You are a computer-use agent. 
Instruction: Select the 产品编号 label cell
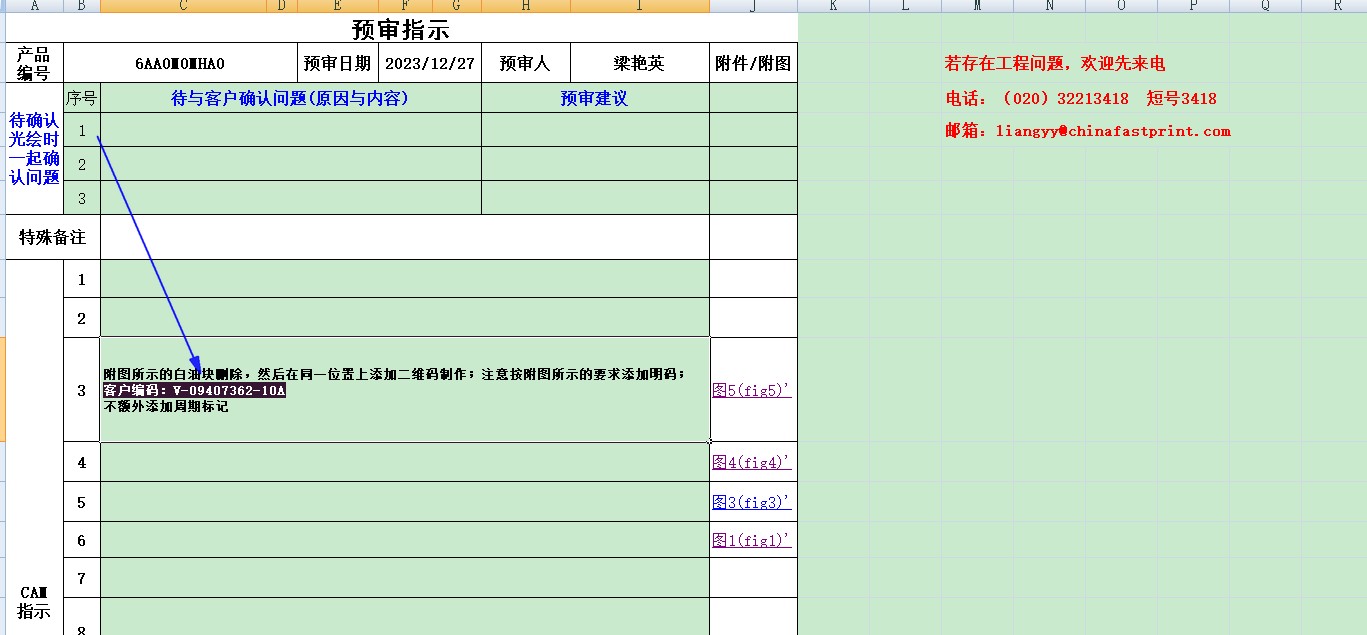(34, 63)
